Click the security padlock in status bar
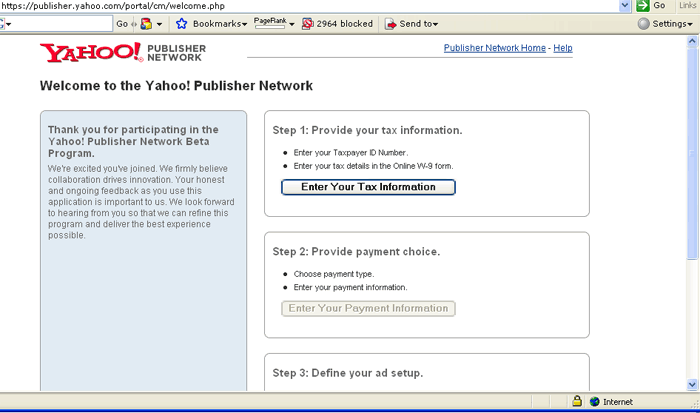 [576, 402]
